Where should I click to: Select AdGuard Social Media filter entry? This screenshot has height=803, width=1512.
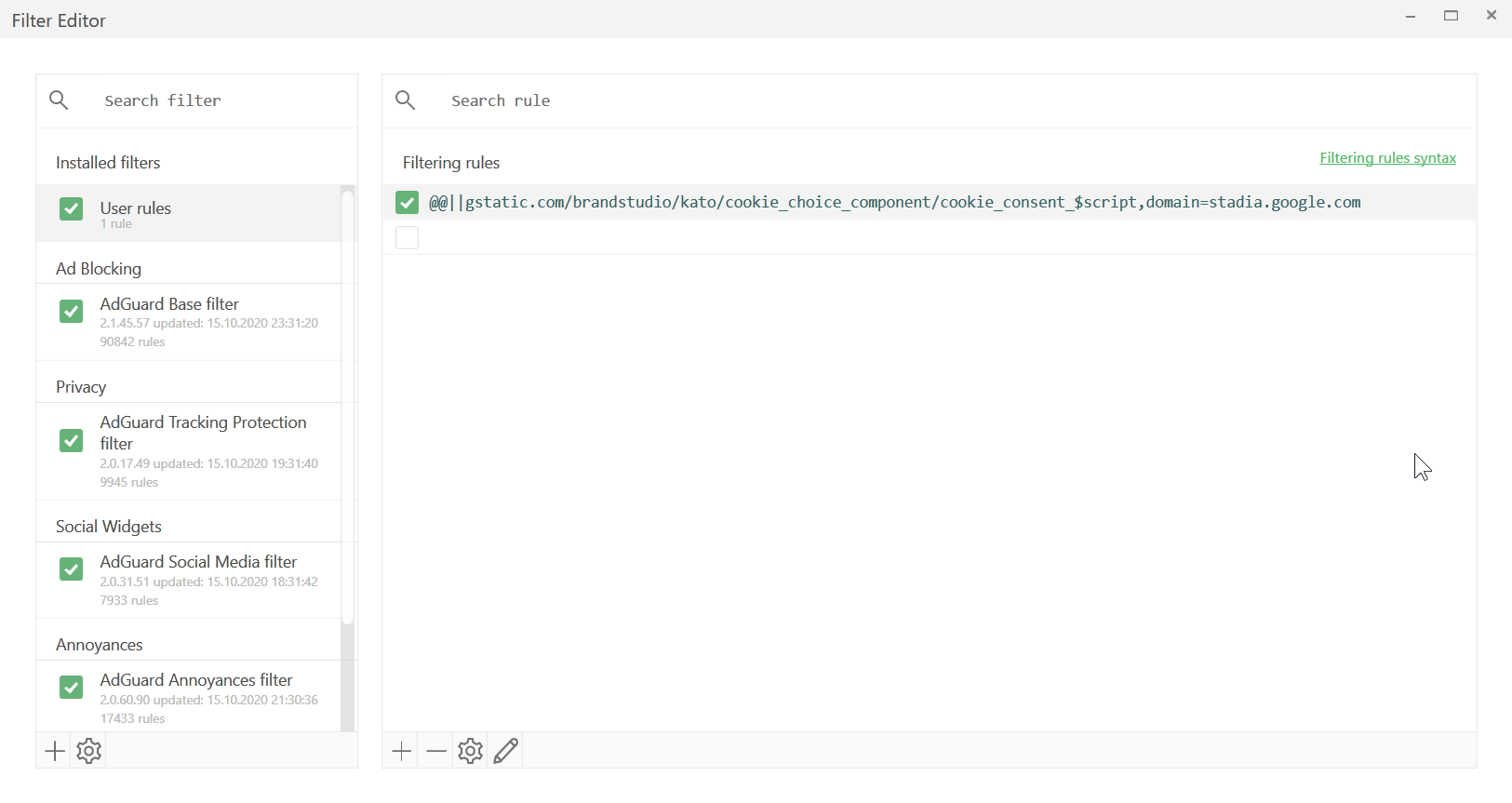[188, 581]
